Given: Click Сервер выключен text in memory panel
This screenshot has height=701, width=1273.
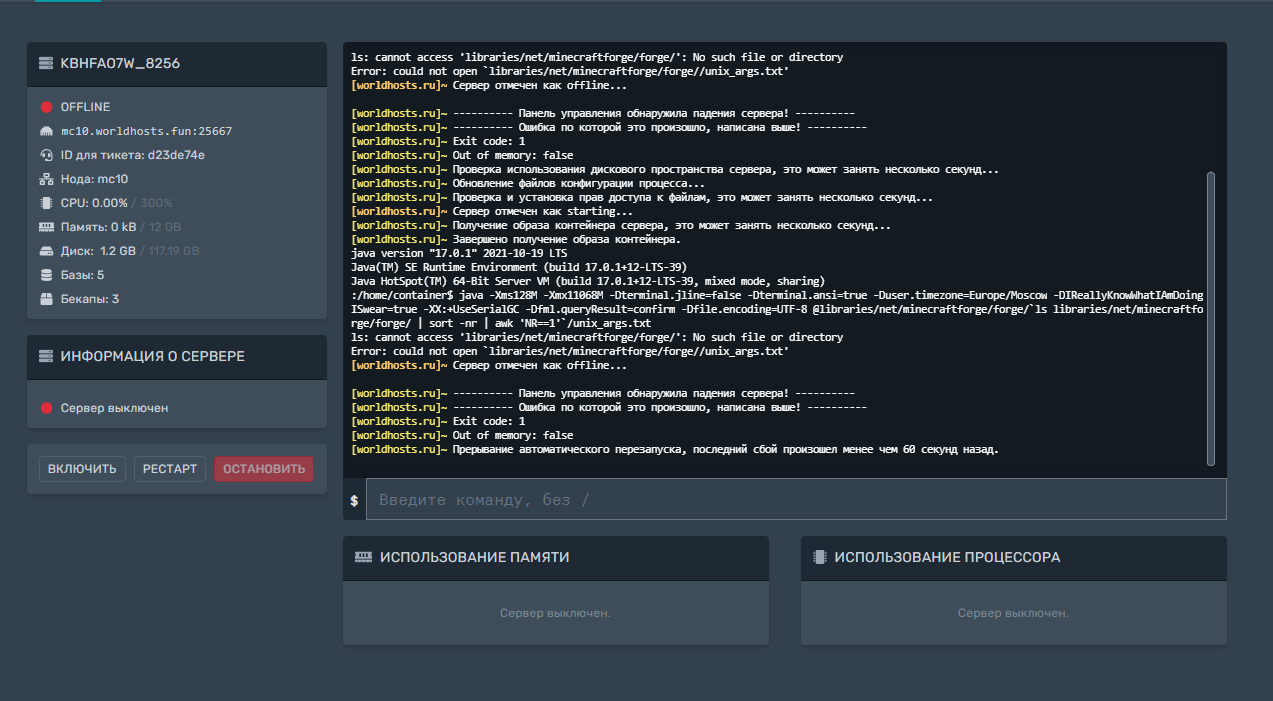Looking at the screenshot, I should click(x=556, y=613).
